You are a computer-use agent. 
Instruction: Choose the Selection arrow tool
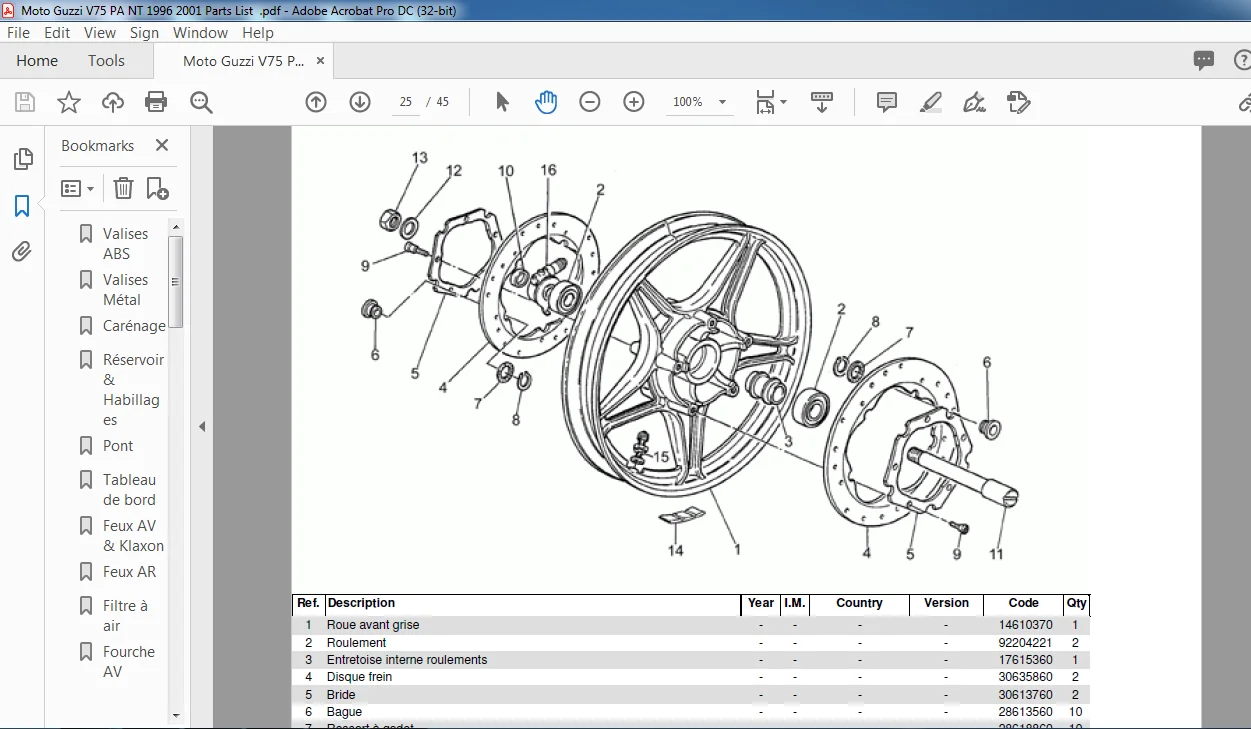(x=502, y=102)
